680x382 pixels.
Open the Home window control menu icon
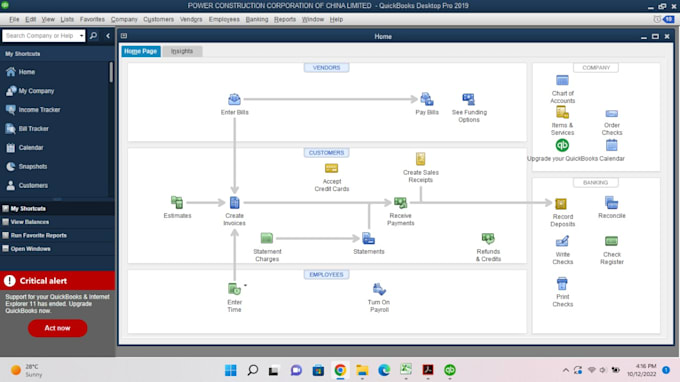coord(124,36)
